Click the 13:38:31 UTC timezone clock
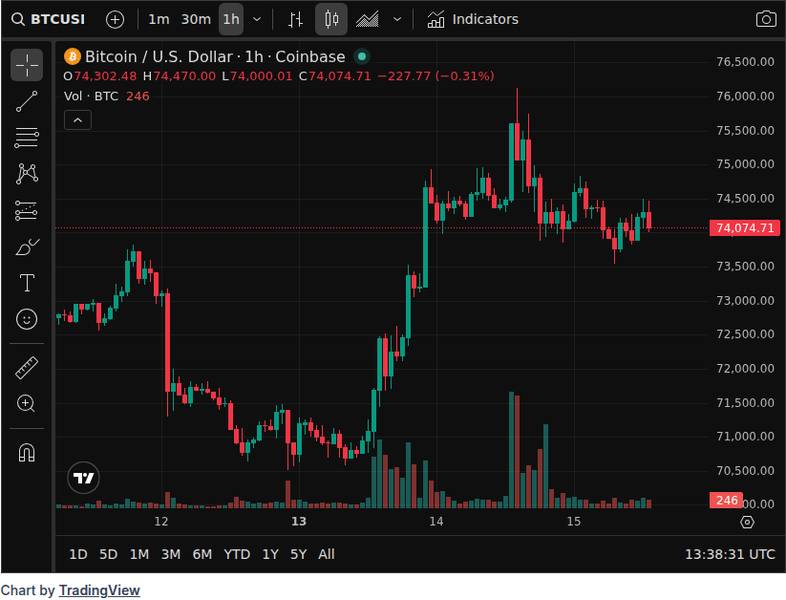The image size is (786, 600). point(730,554)
